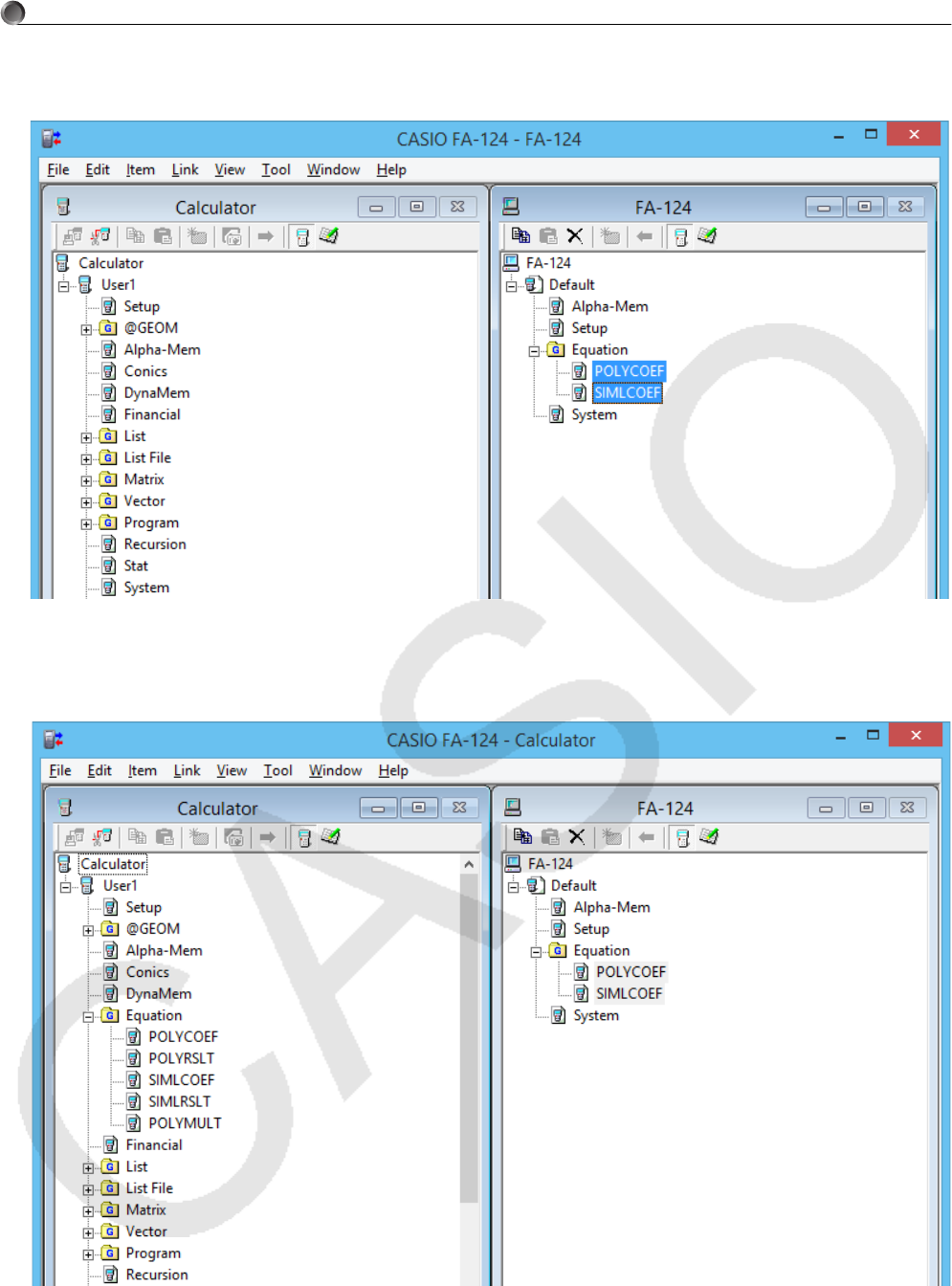
Task: Click Copy icon in lower window's Calculator toolbar
Action: tap(138, 836)
